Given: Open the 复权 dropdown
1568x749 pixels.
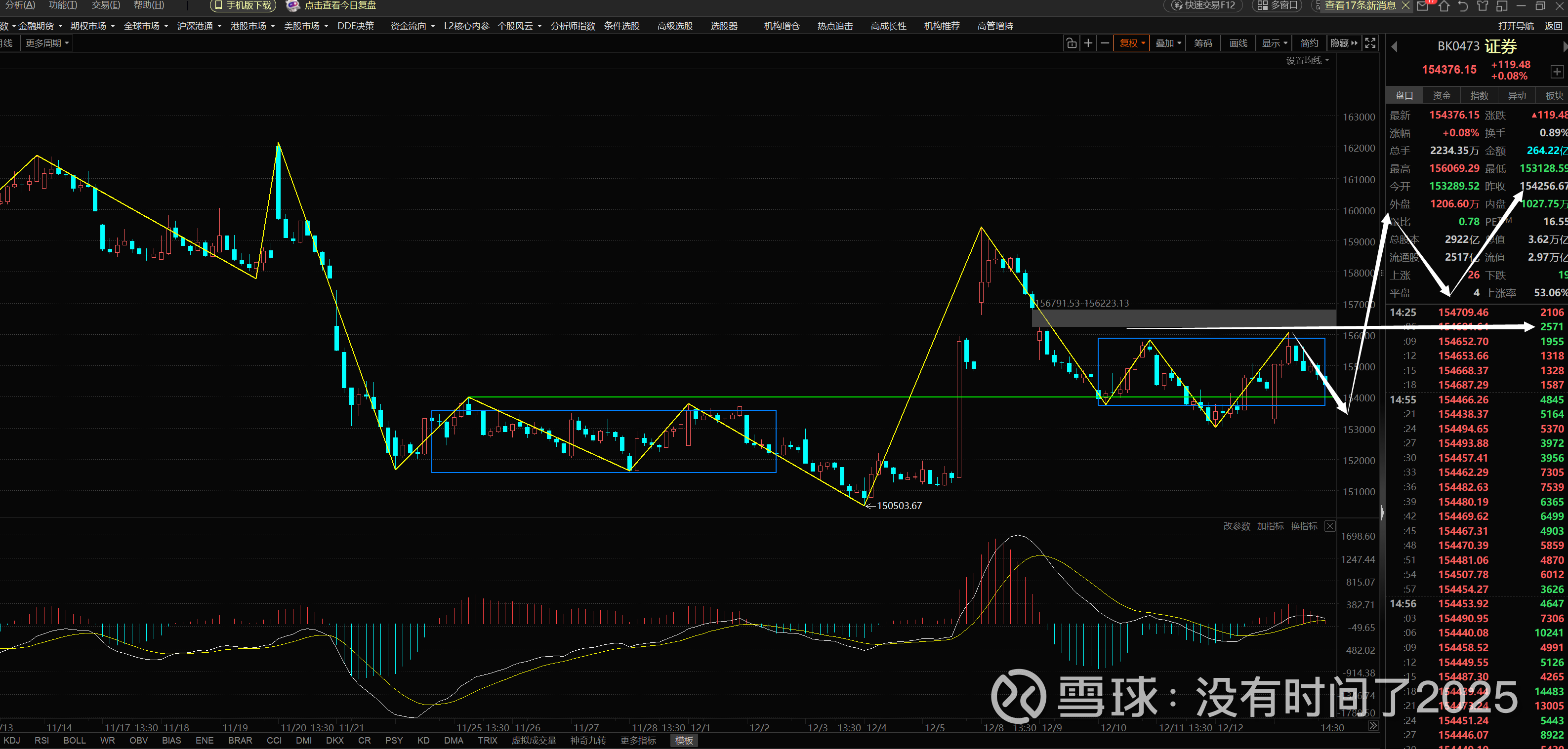Looking at the screenshot, I should coord(1132,43).
